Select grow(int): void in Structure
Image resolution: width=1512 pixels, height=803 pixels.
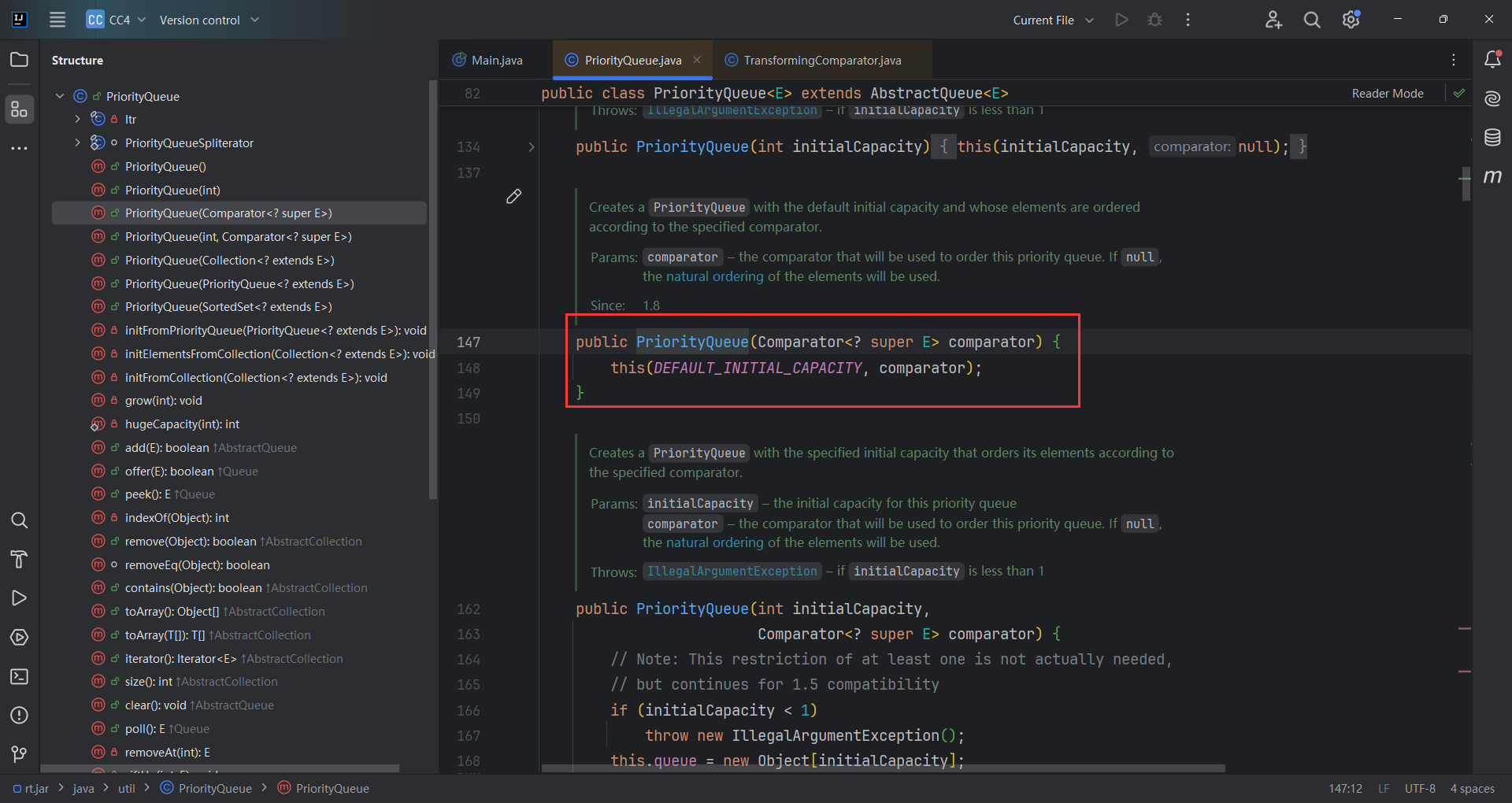tap(163, 400)
